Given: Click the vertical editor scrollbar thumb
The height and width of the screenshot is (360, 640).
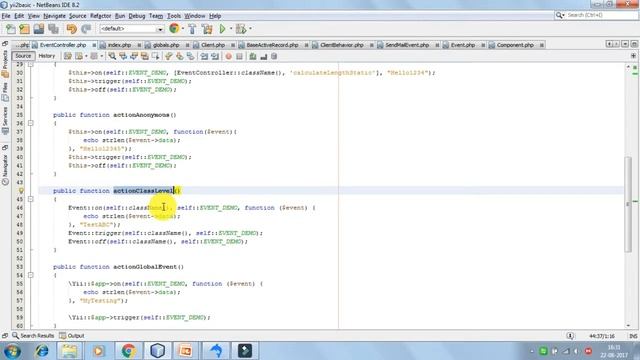Looking at the screenshot, I should click(628, 204).
